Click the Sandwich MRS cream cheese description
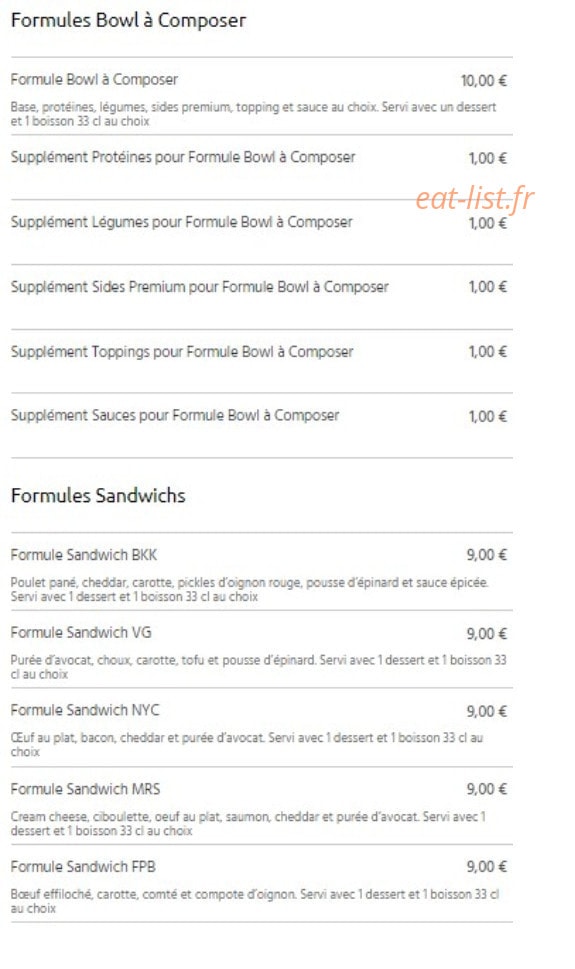Image resolution: width=575 pixels, height=969 pixels. [248, 824]
